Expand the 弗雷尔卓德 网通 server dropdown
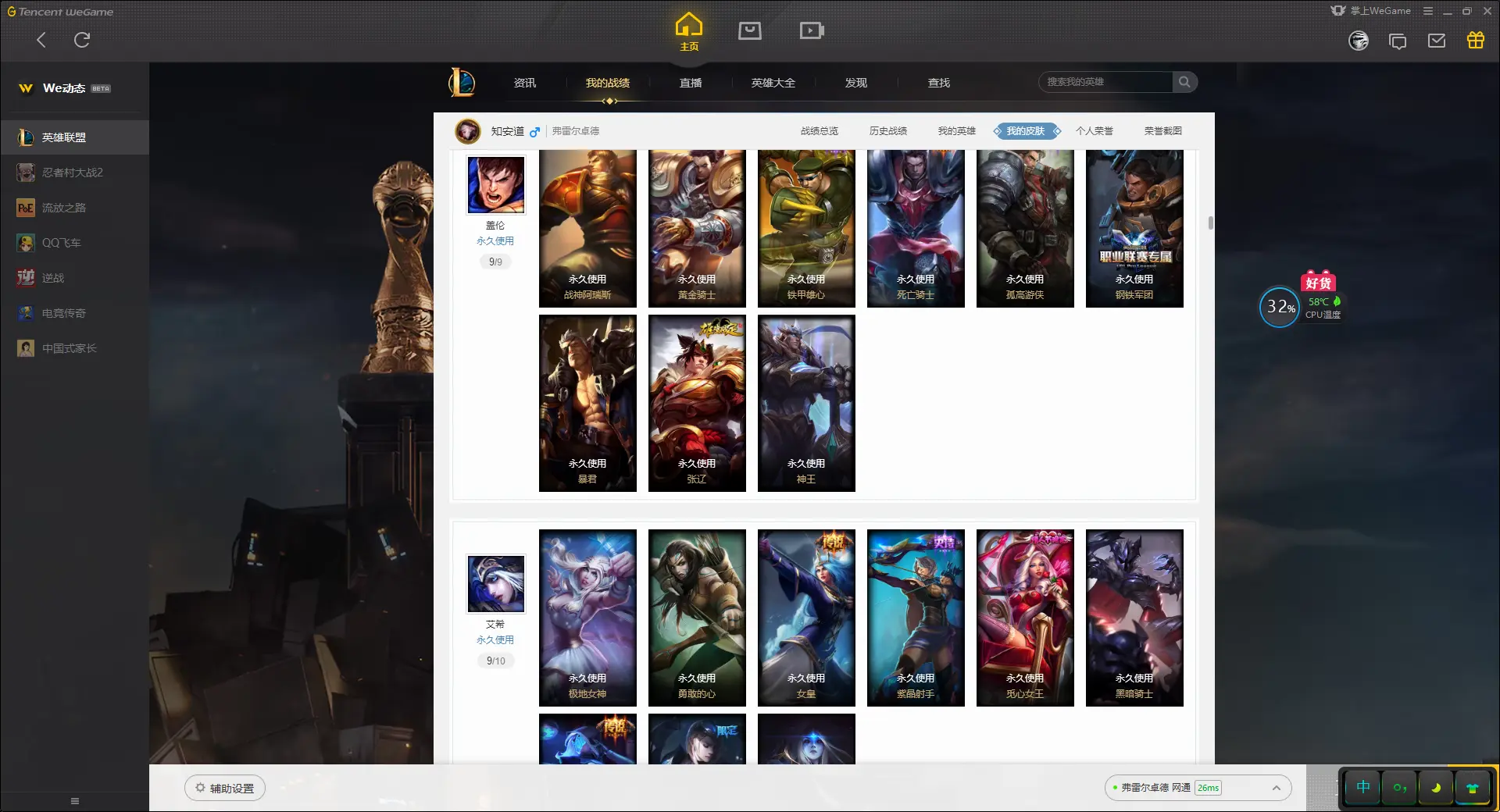Screen dimensions: 1500x812 (1198, 788)
